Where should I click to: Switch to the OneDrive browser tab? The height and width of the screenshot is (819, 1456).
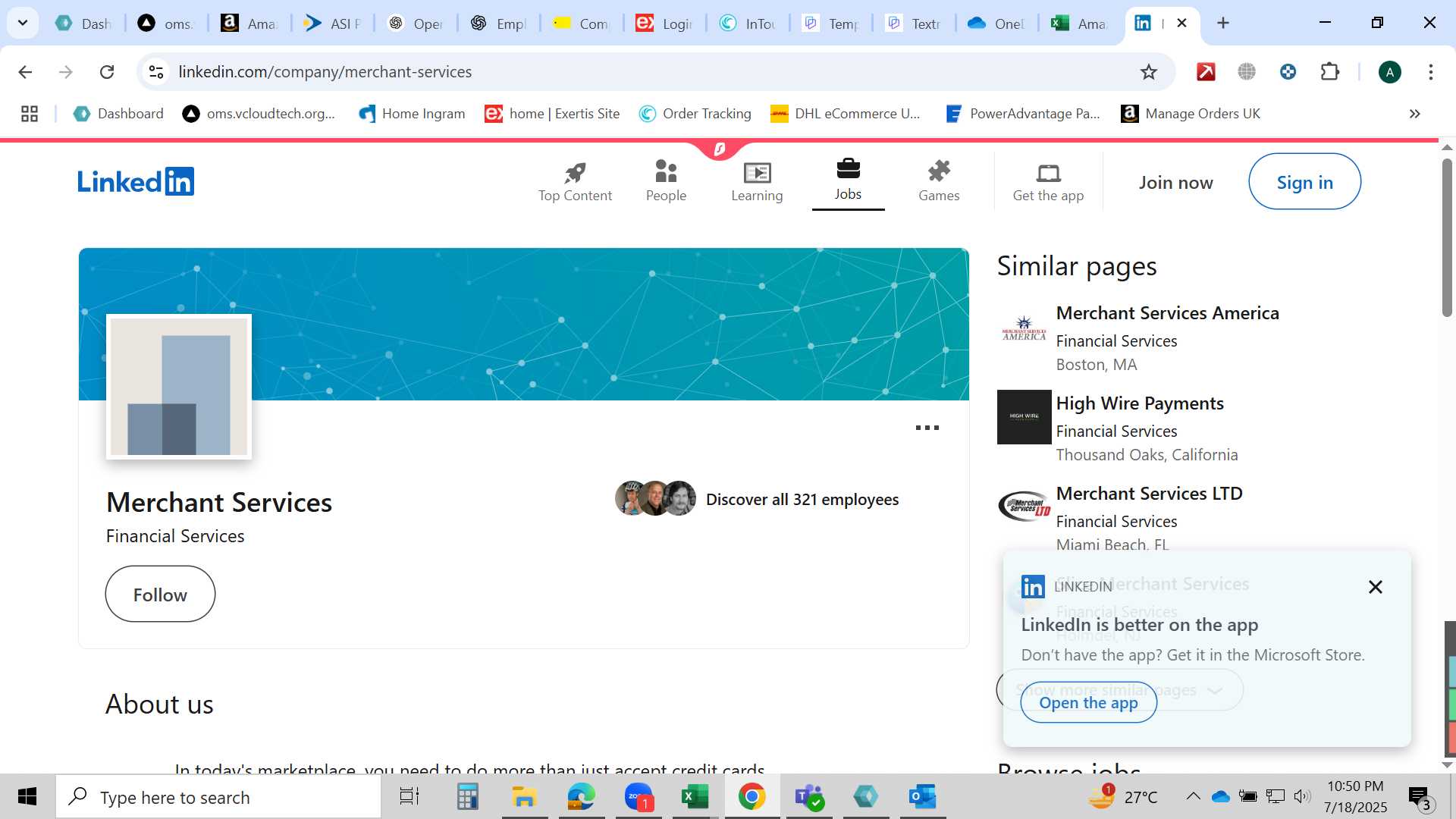coord(996,24)
